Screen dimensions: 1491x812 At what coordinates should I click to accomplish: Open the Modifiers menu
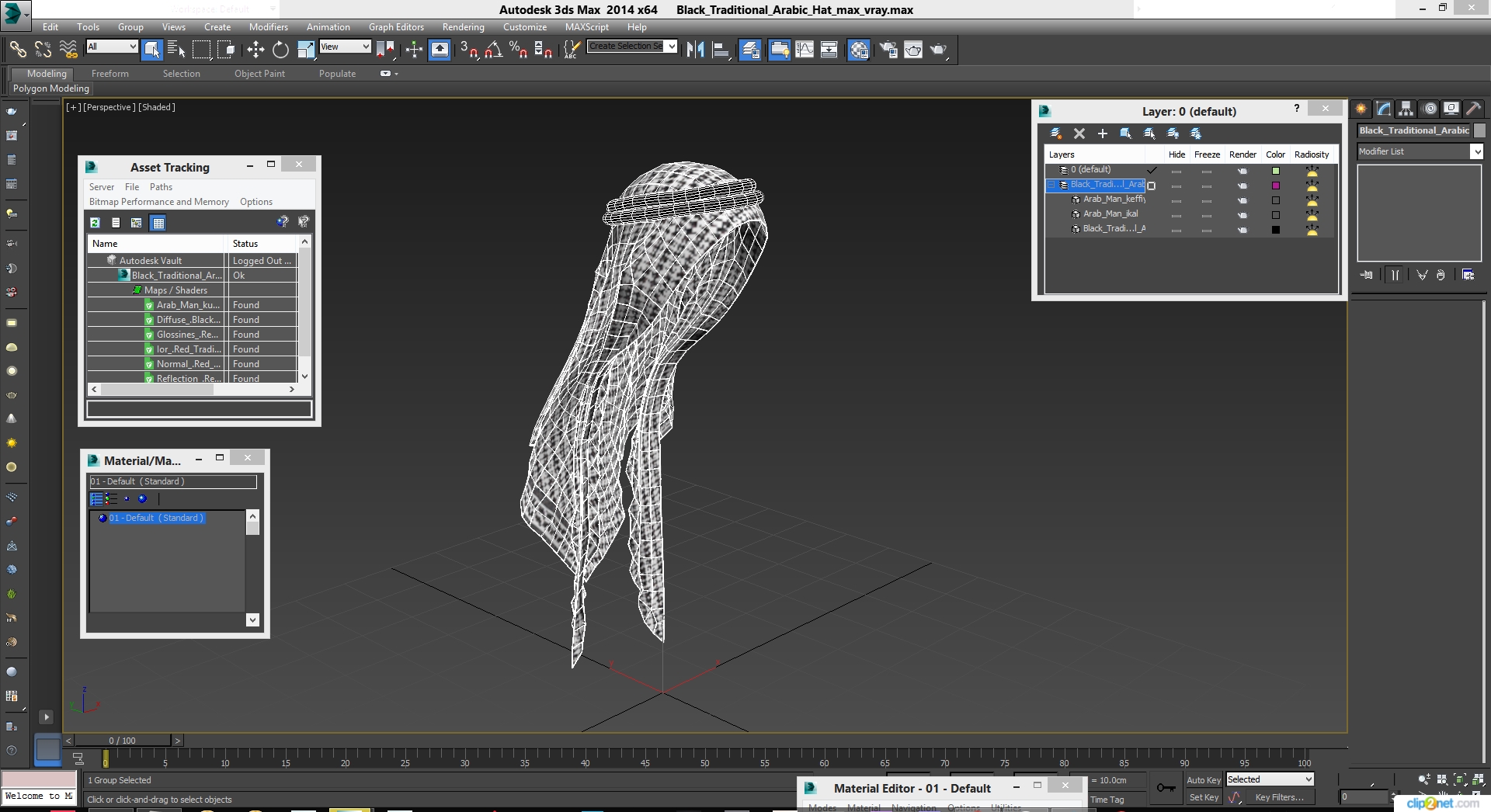268,27
